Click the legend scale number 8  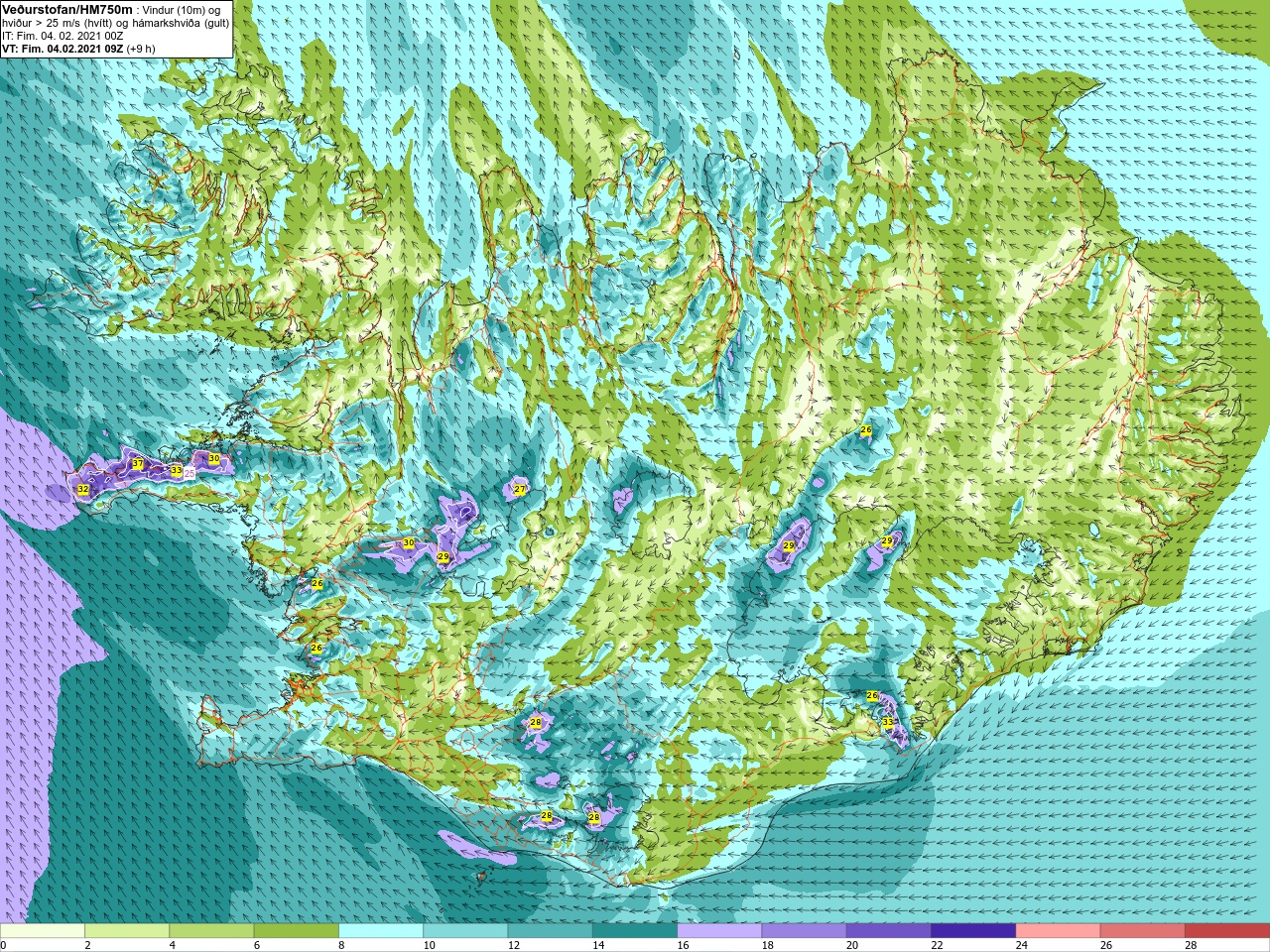342,945
